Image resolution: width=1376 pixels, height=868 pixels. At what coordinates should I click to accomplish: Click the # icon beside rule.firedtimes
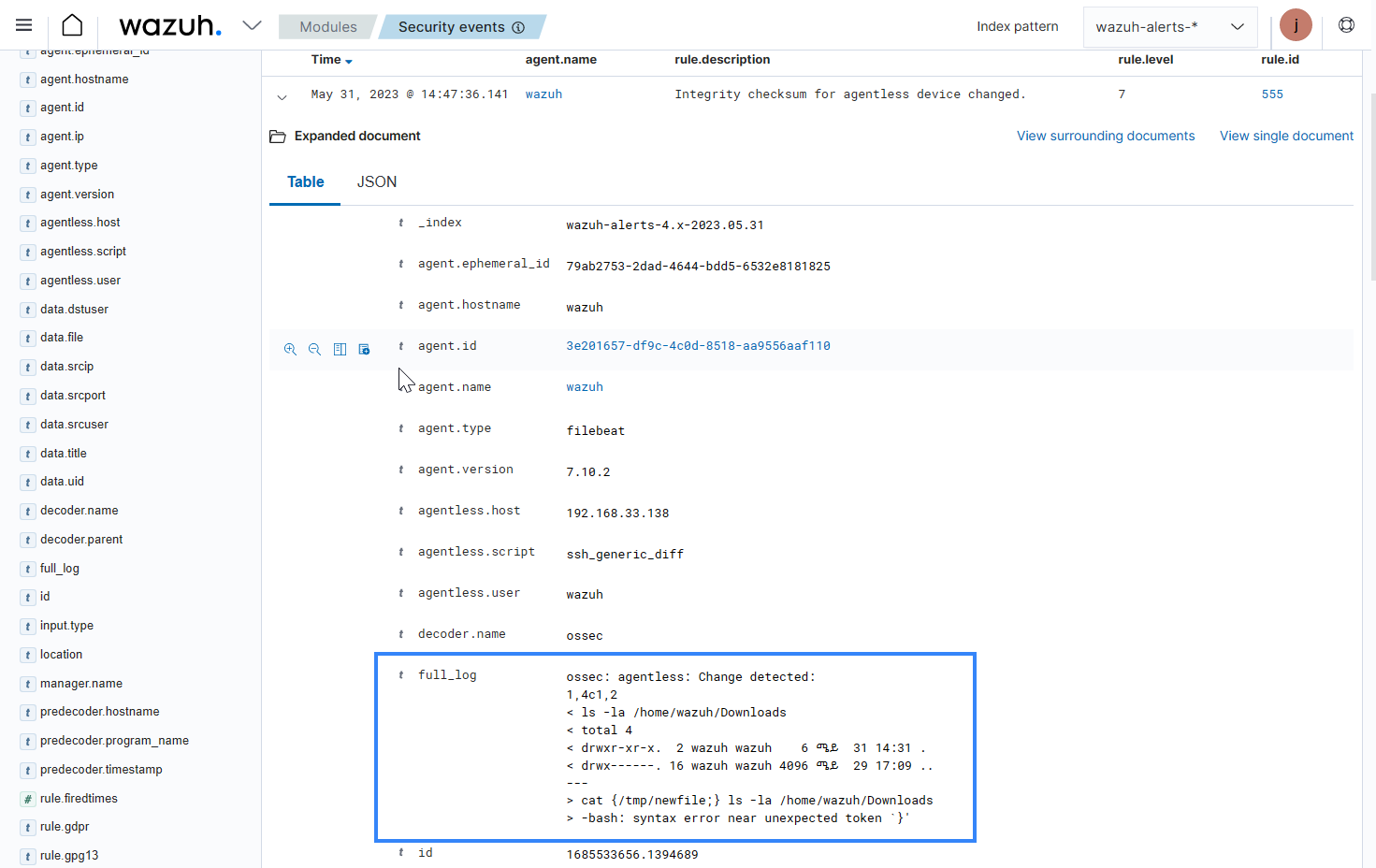pyautogui.click(x=27, y=798)
